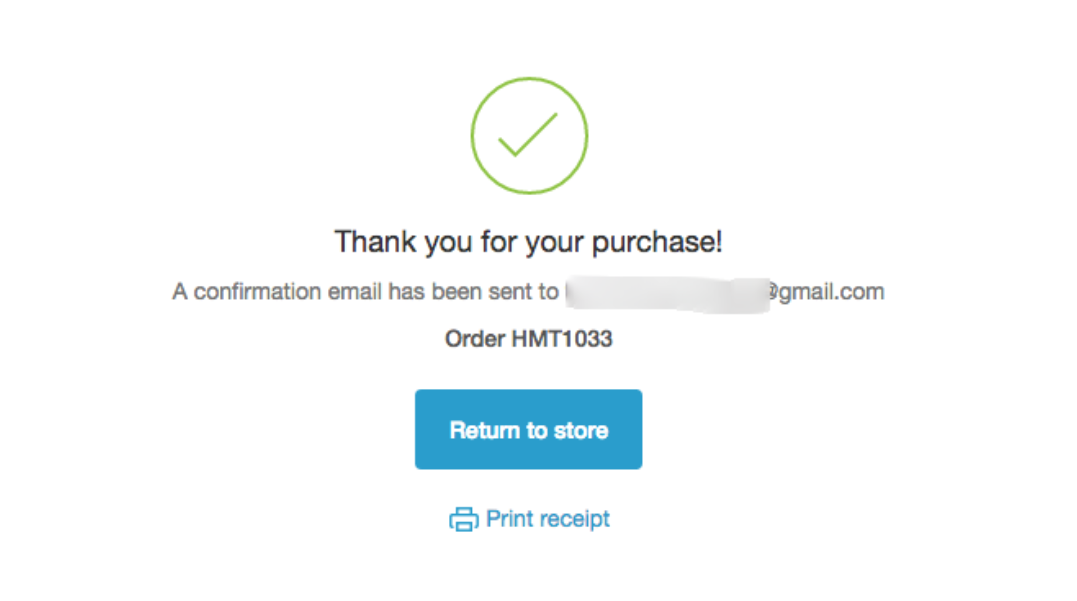Click the word confirmation in the notice
The height and width of the screenshot is (601, 1077).
(x=257, y=291)
